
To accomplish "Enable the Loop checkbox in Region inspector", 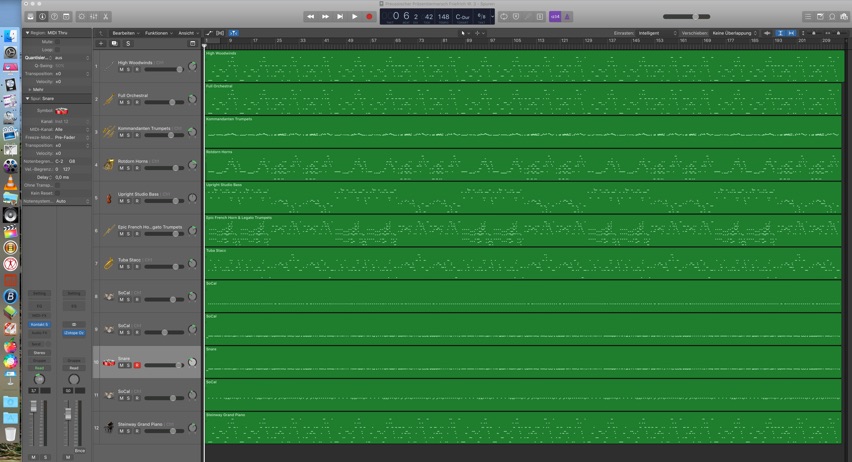I will tap(58, 49).
